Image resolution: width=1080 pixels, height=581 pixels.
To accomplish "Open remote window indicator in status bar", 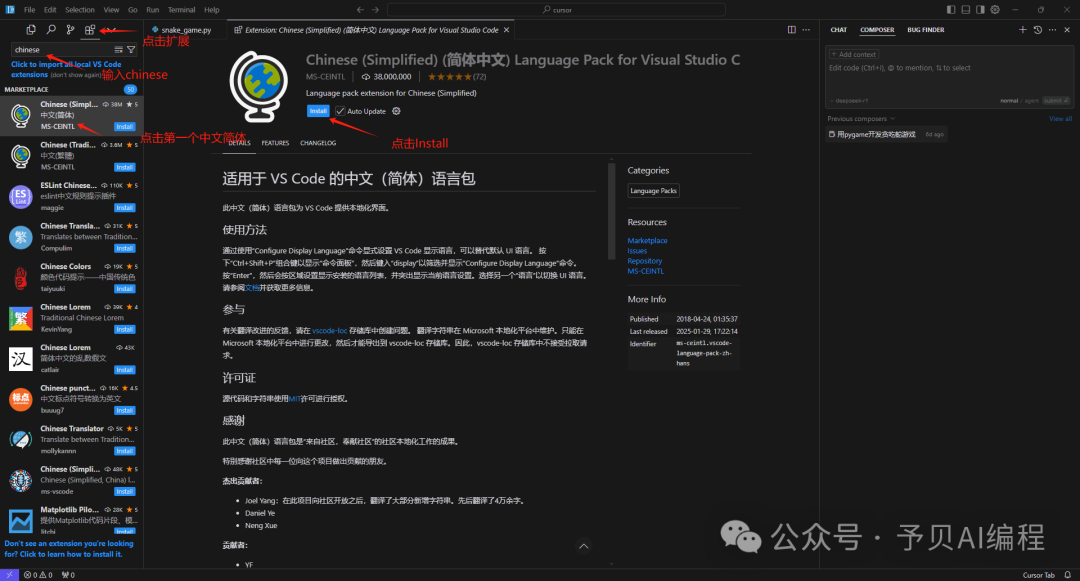I will (x=10, y=575).
